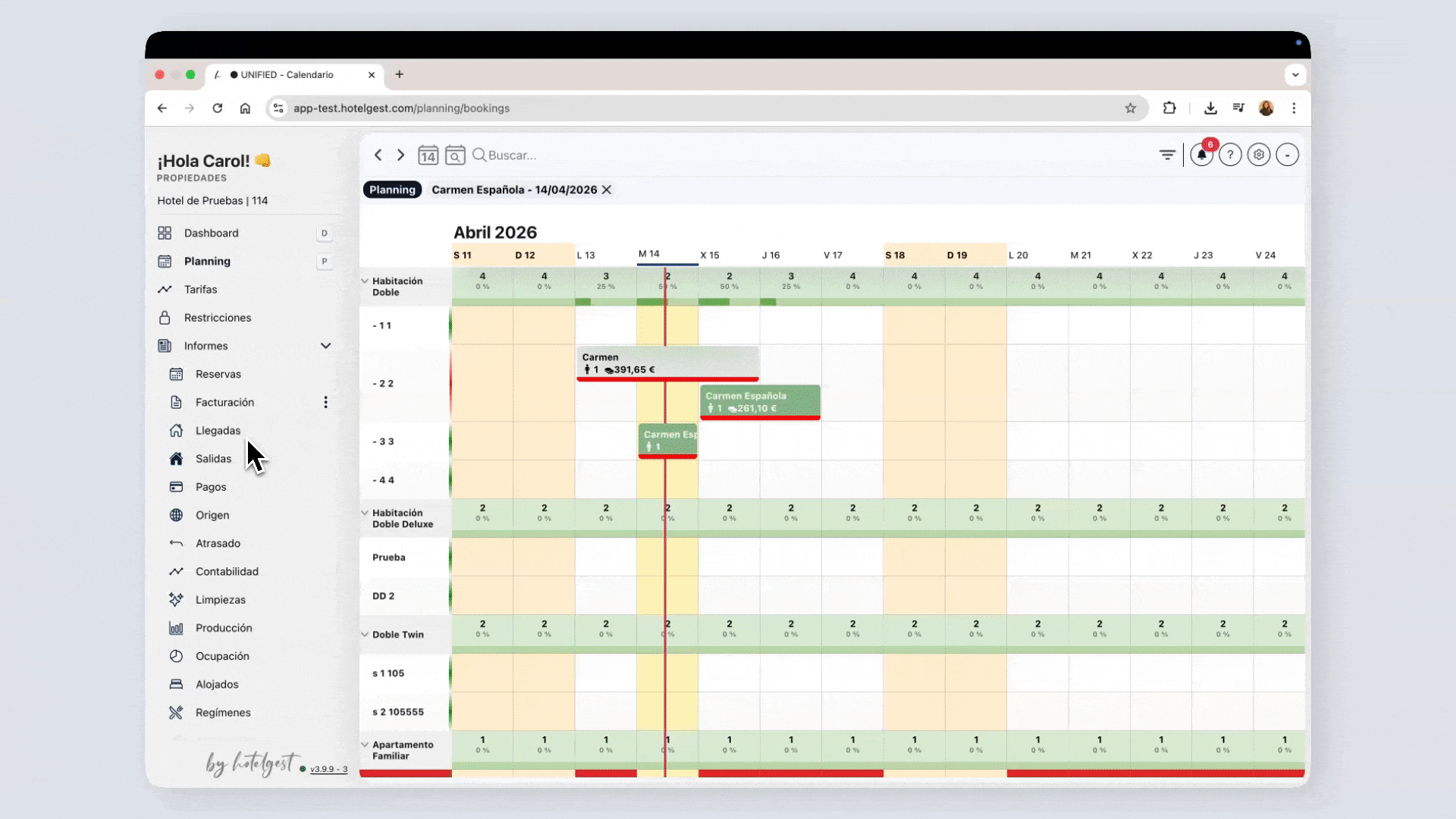Open Facturación more options dots
This screenshot has height=819, width=1456.
[x=326, y=402]
